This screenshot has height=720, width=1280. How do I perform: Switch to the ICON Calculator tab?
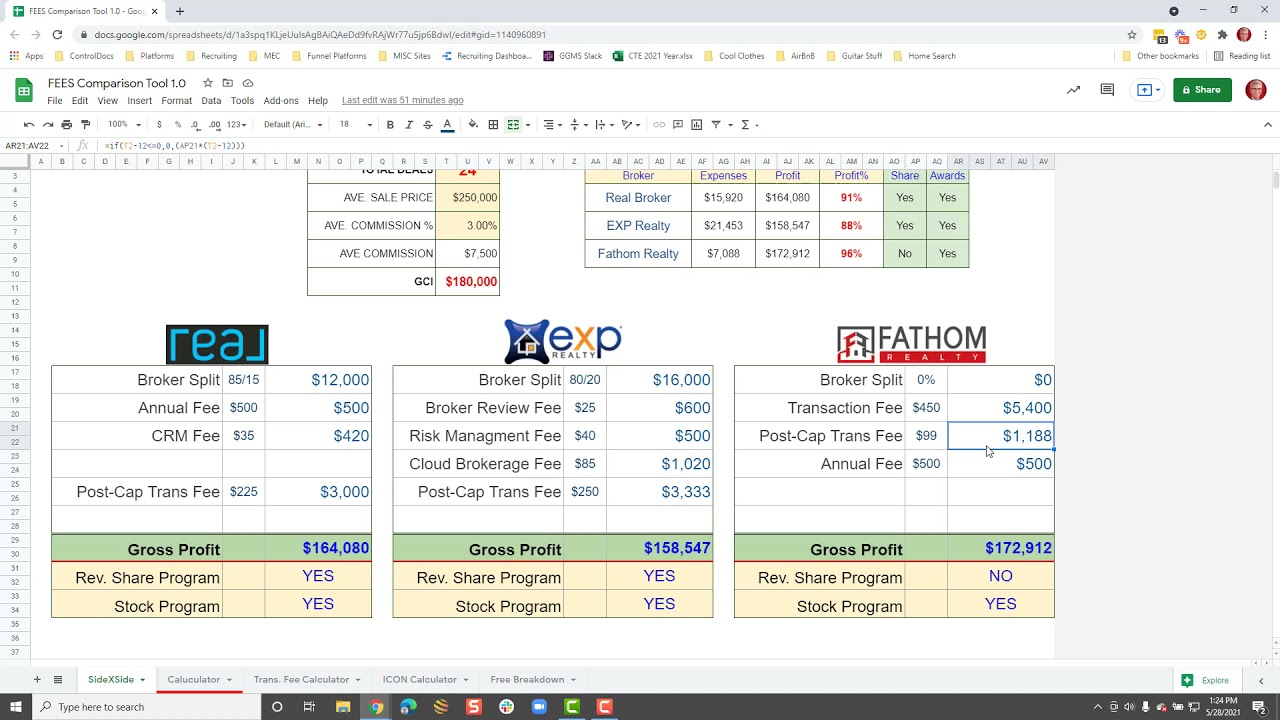pyautogui.click(x=420, y=680)
